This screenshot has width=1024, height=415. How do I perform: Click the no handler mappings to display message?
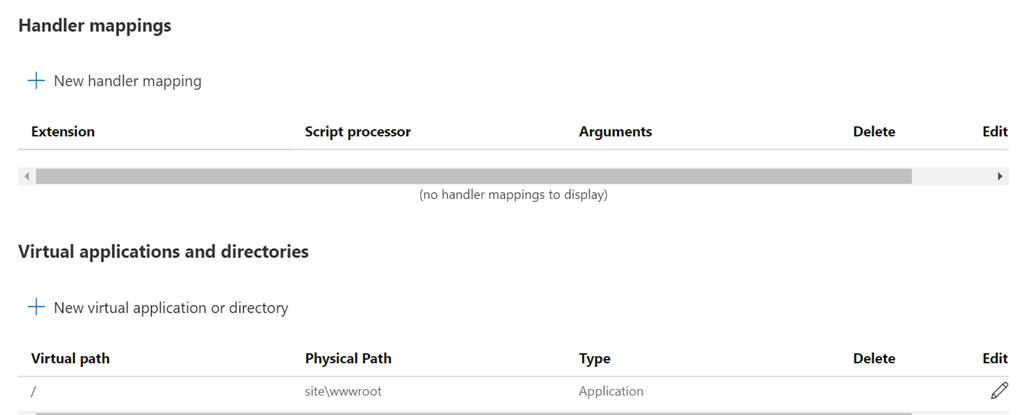coord(513,195)
